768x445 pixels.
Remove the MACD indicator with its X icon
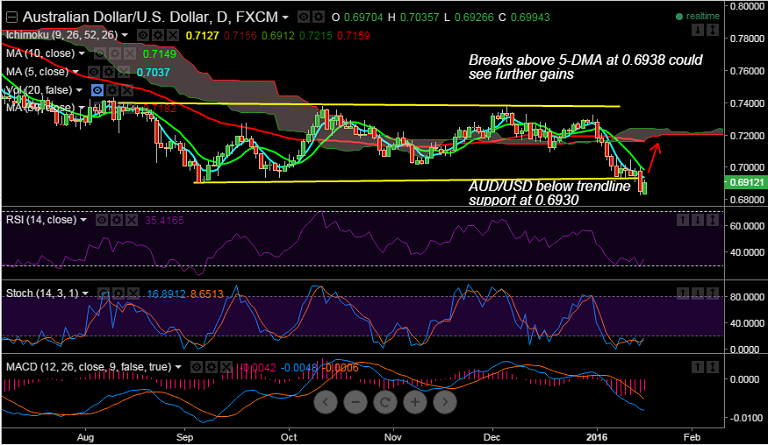point(226,367)
